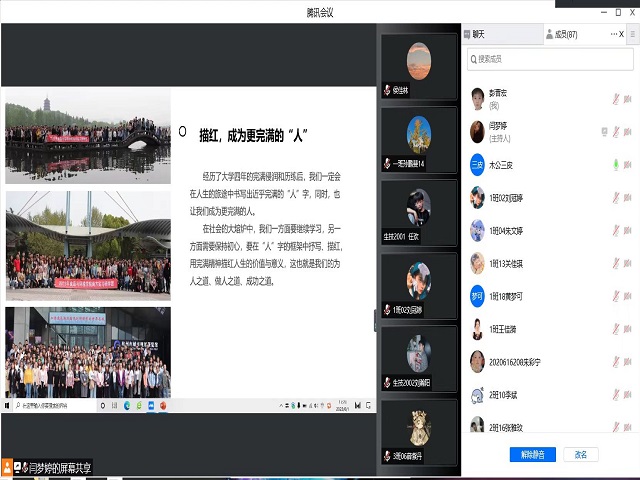
Task: Open the hamburger menu icon right of the panel
Action: [x=632, y=34]
